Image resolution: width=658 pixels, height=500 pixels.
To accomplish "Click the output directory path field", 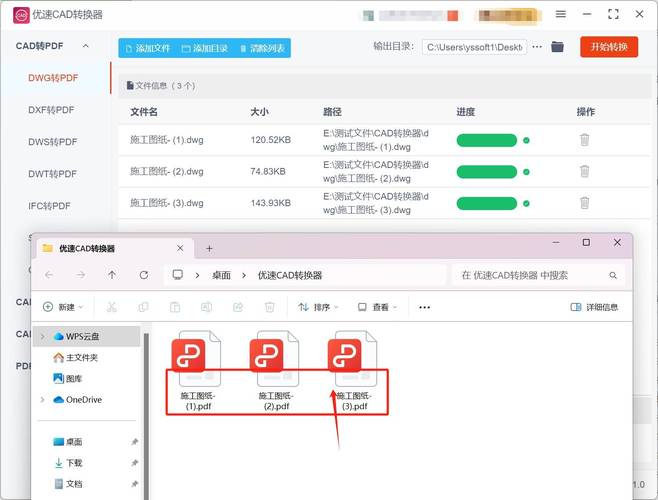I will click(x=474, y=47).
